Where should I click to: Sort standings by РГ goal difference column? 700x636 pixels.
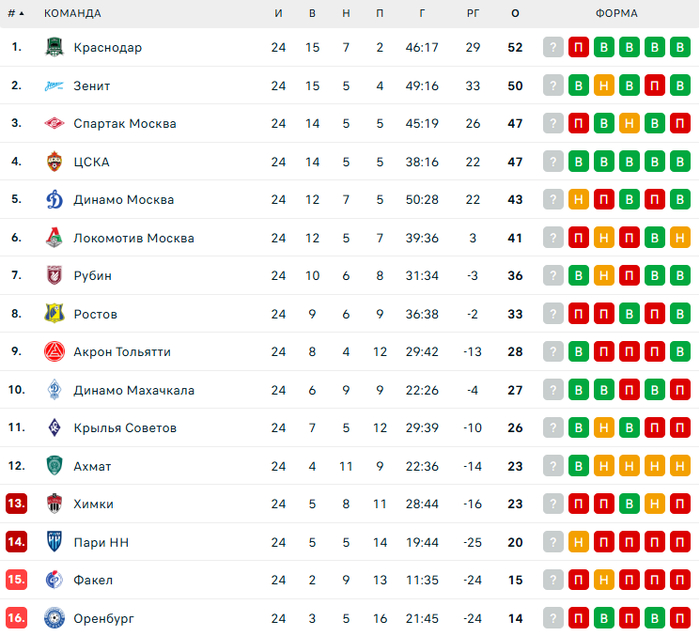tap(473, 14)
